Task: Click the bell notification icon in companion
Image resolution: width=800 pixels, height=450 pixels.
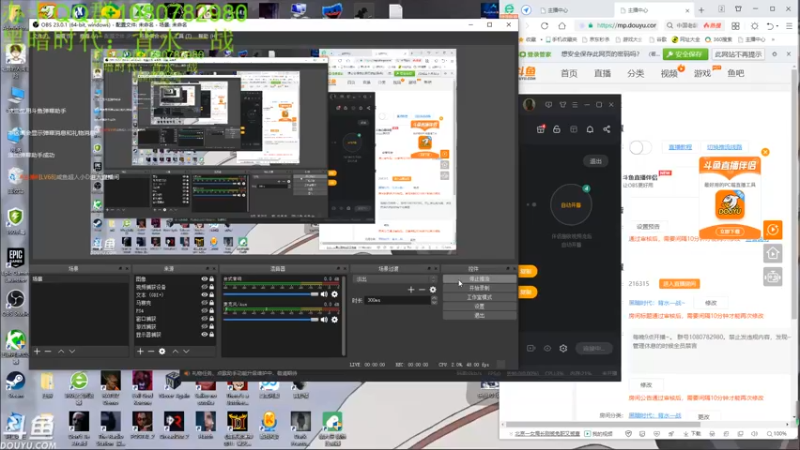Action: (590, 130)
